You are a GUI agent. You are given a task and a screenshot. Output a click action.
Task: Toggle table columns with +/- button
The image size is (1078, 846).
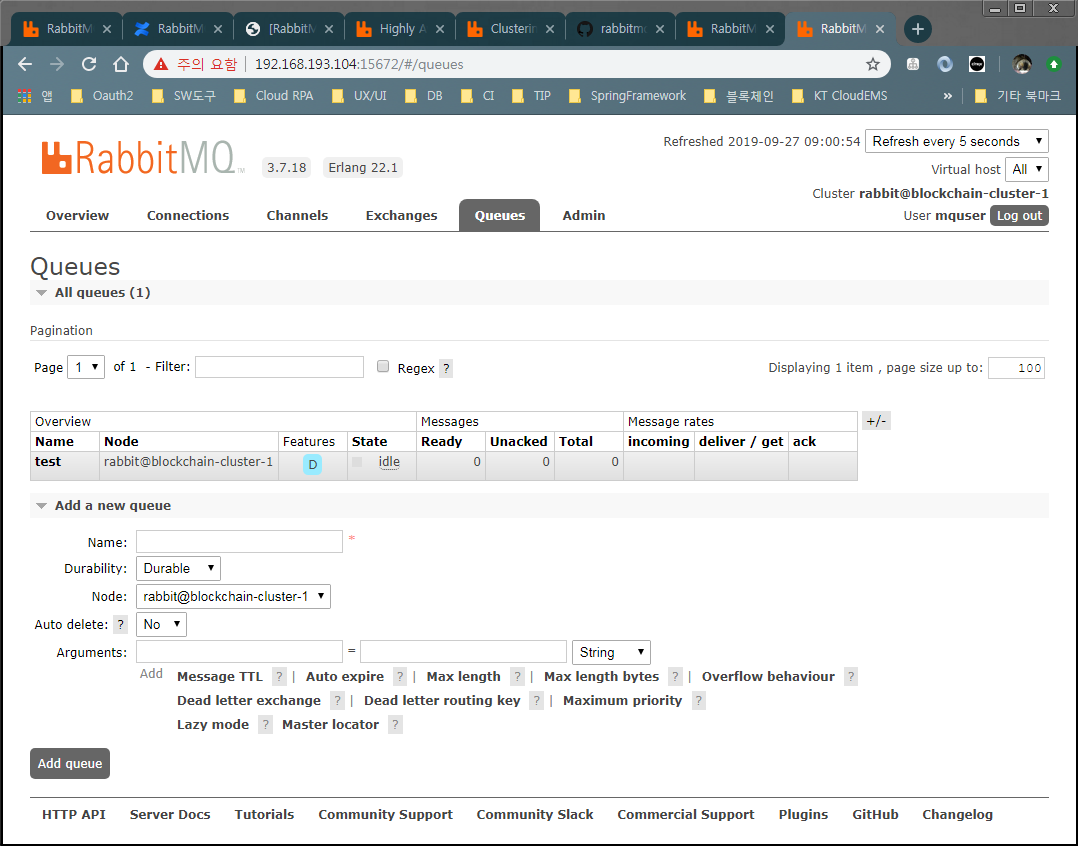point(876,421)
